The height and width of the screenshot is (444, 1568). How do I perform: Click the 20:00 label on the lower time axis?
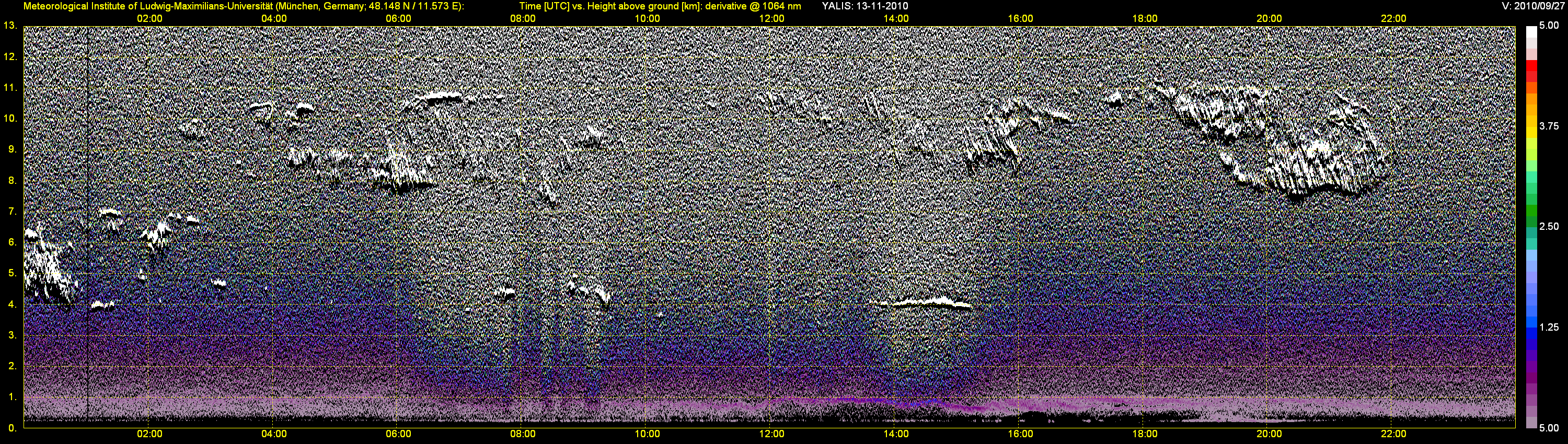(1269, 434)
